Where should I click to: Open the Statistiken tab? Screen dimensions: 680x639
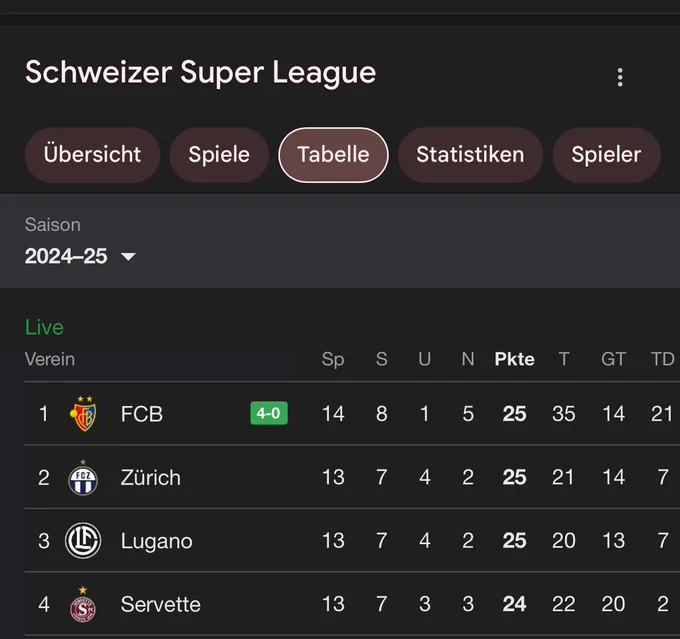click(470, 155)
